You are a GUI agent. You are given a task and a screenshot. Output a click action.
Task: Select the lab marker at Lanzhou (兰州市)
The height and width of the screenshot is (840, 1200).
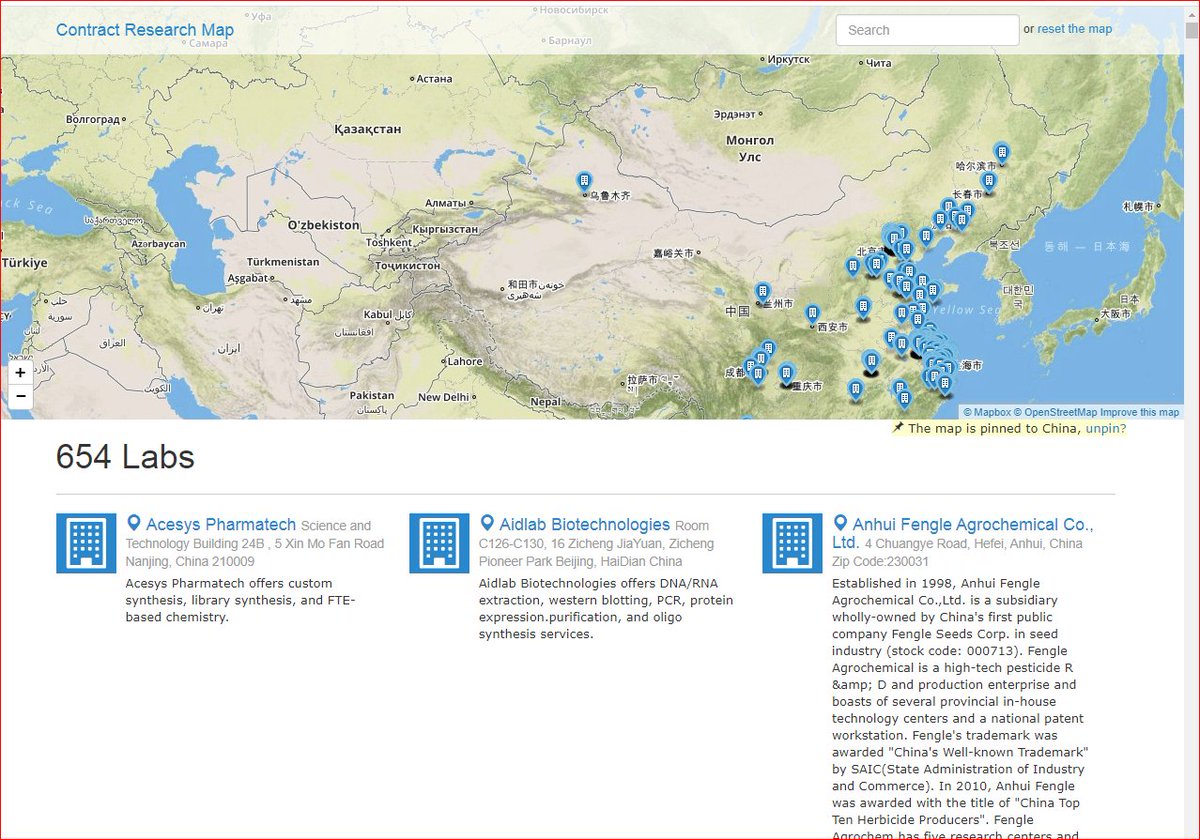pos(762,292)
